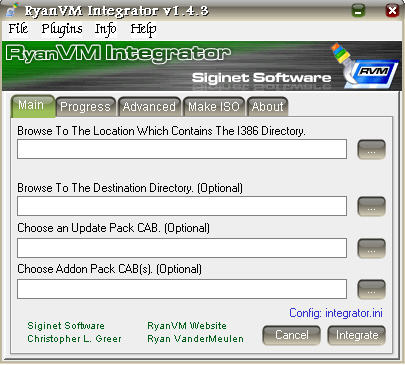This screenshot has width=405, height=365.
Task: Open the Siginet Software link
Action: [x=66, y=326]
